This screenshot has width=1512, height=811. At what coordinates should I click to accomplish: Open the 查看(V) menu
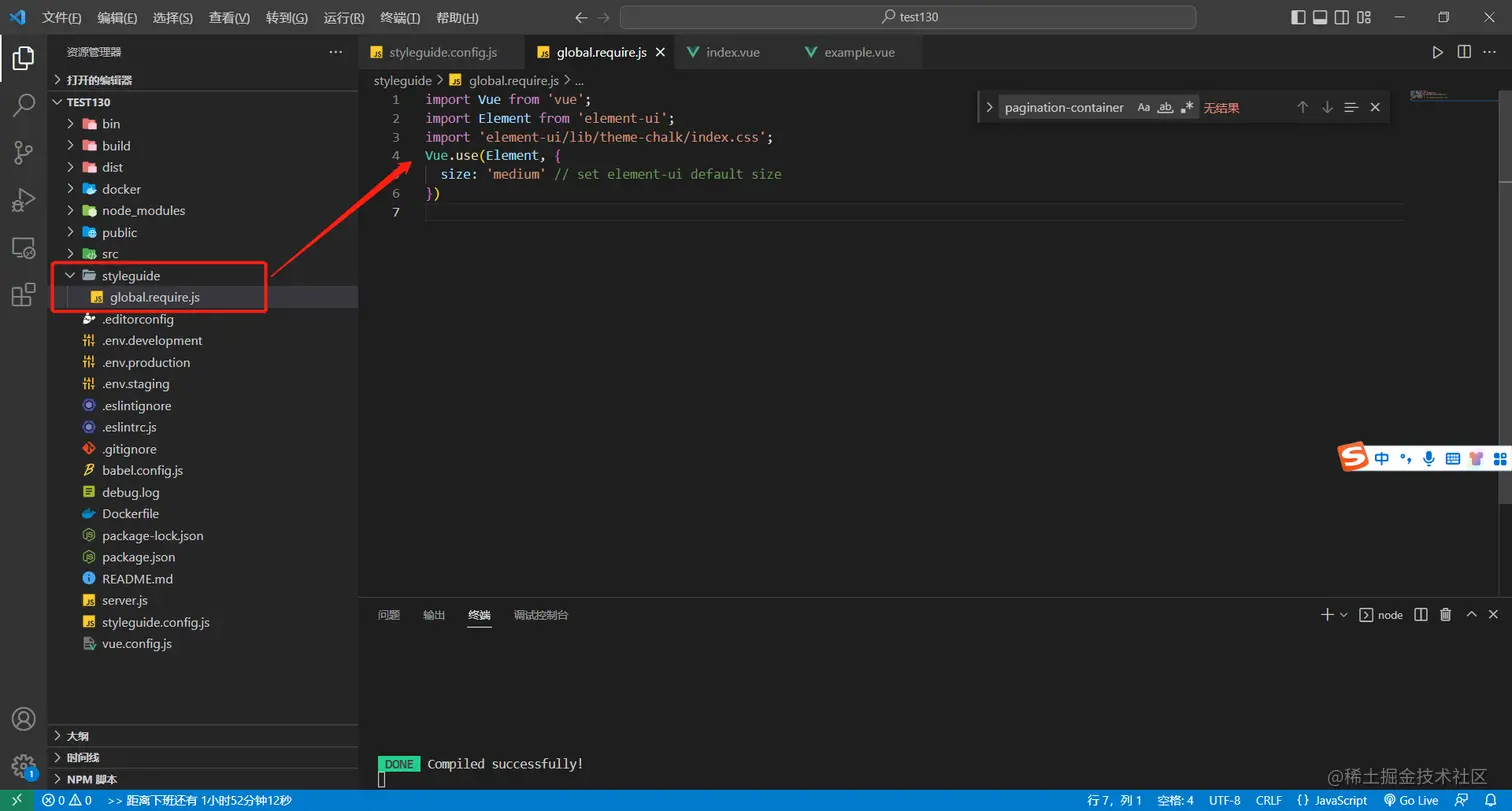click(x=230, y=18)
